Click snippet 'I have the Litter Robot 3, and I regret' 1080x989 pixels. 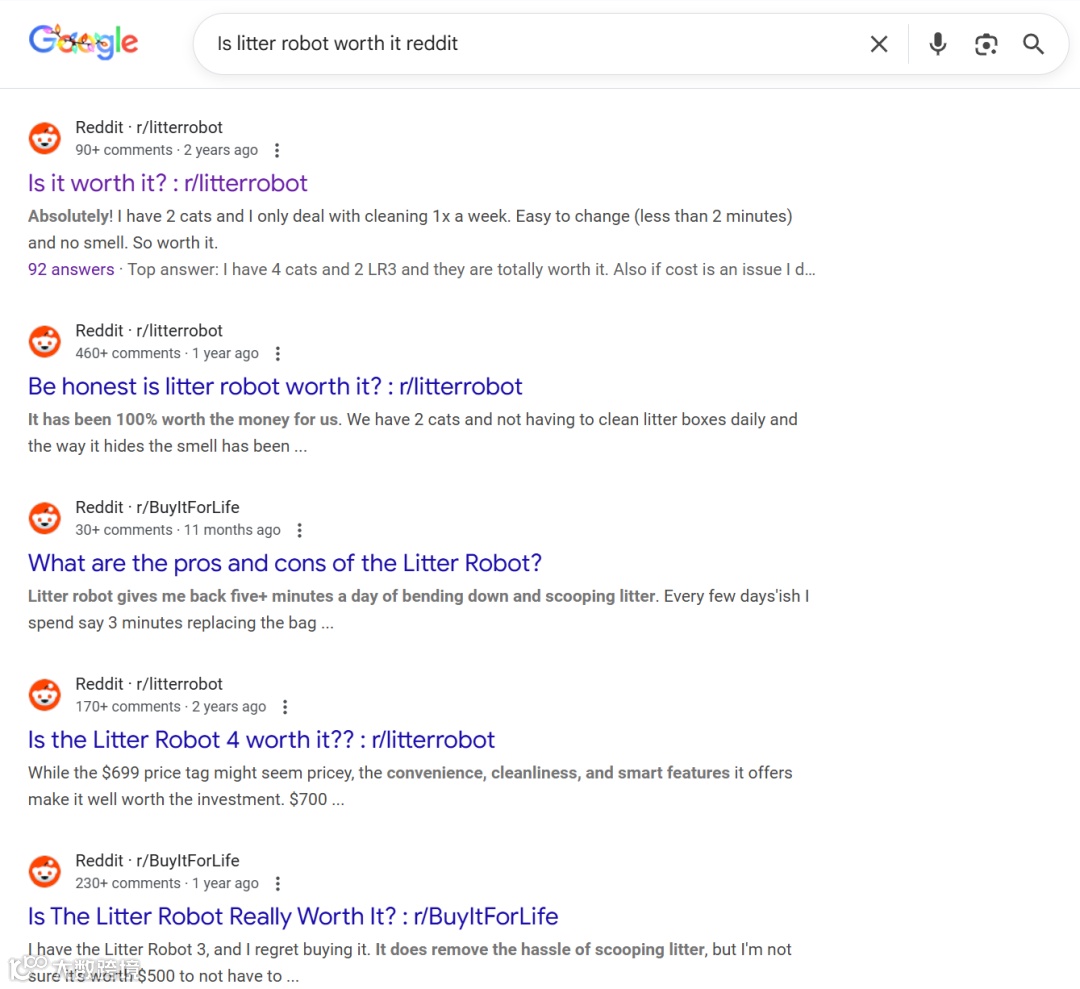[x=409, y=963]
